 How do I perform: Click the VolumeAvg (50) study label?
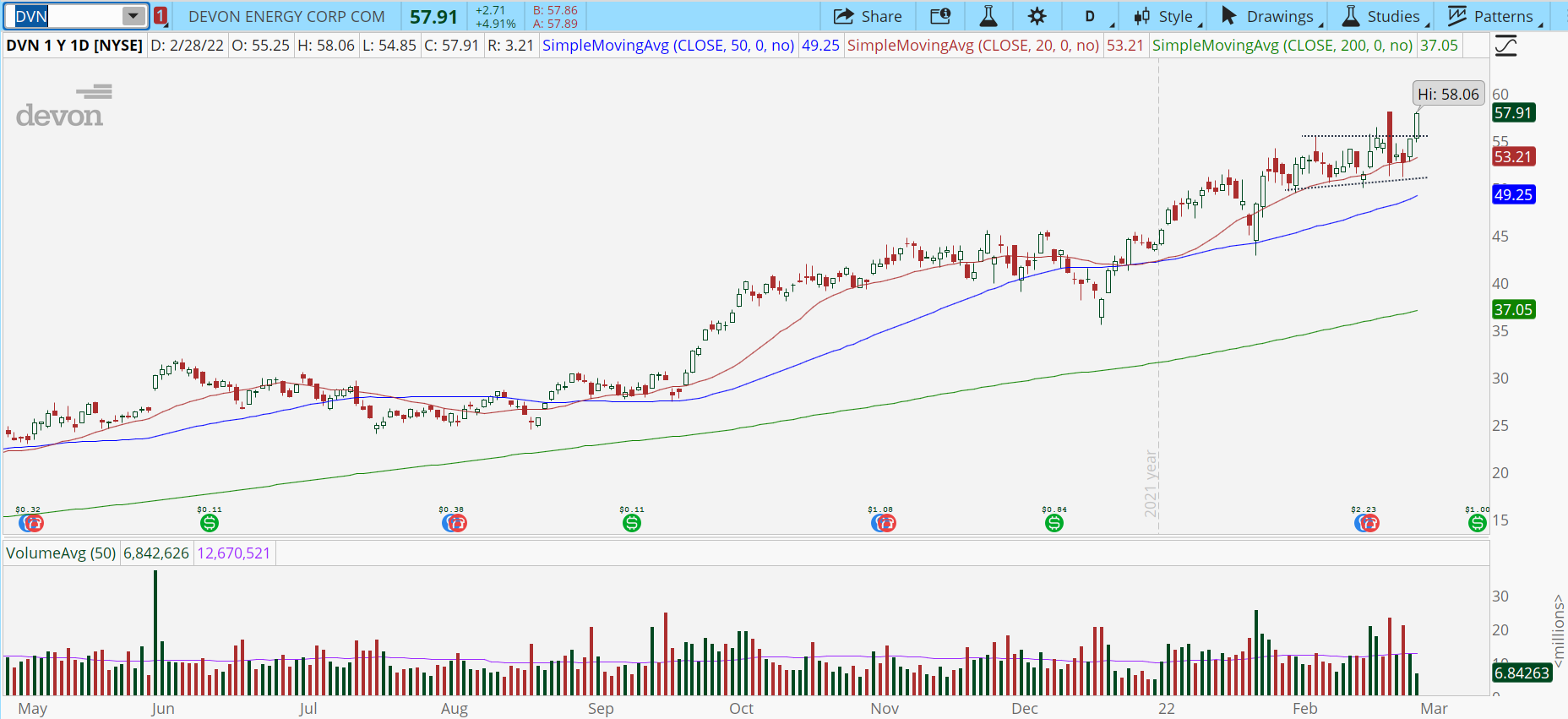click(x=61, y=553)
